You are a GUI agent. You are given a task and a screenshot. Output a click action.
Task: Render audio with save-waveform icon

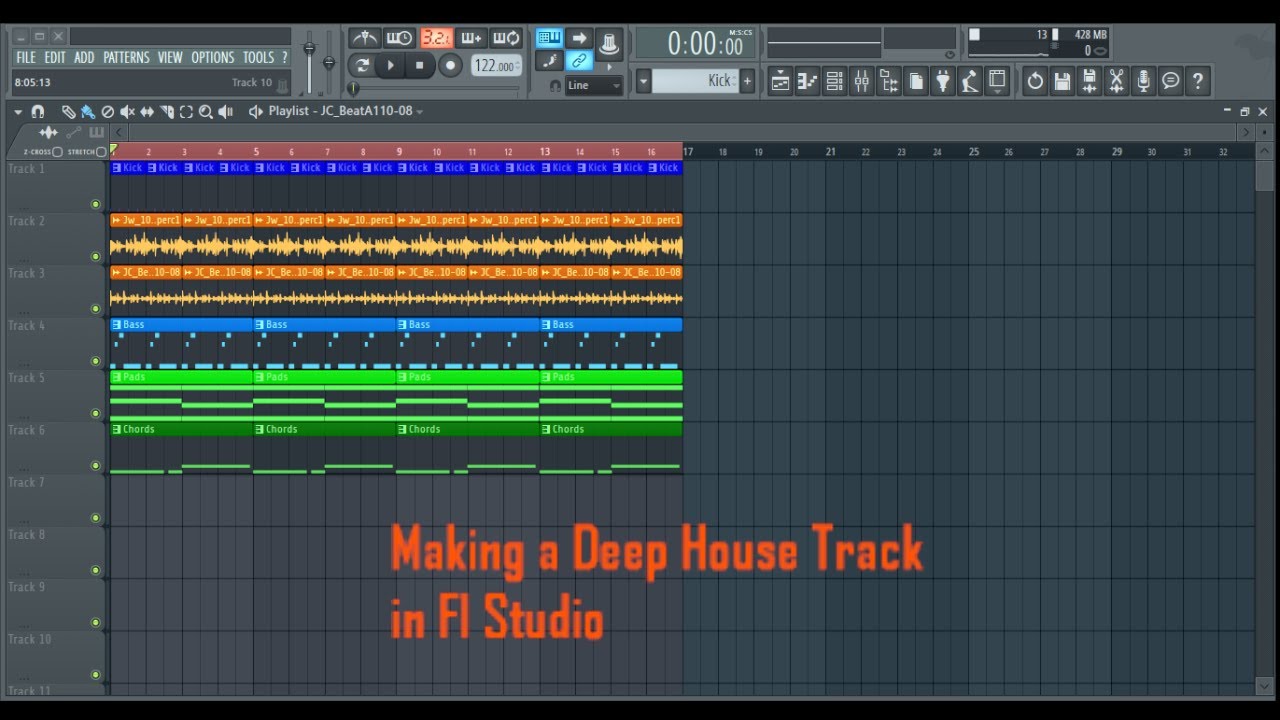coord(1090,81)
